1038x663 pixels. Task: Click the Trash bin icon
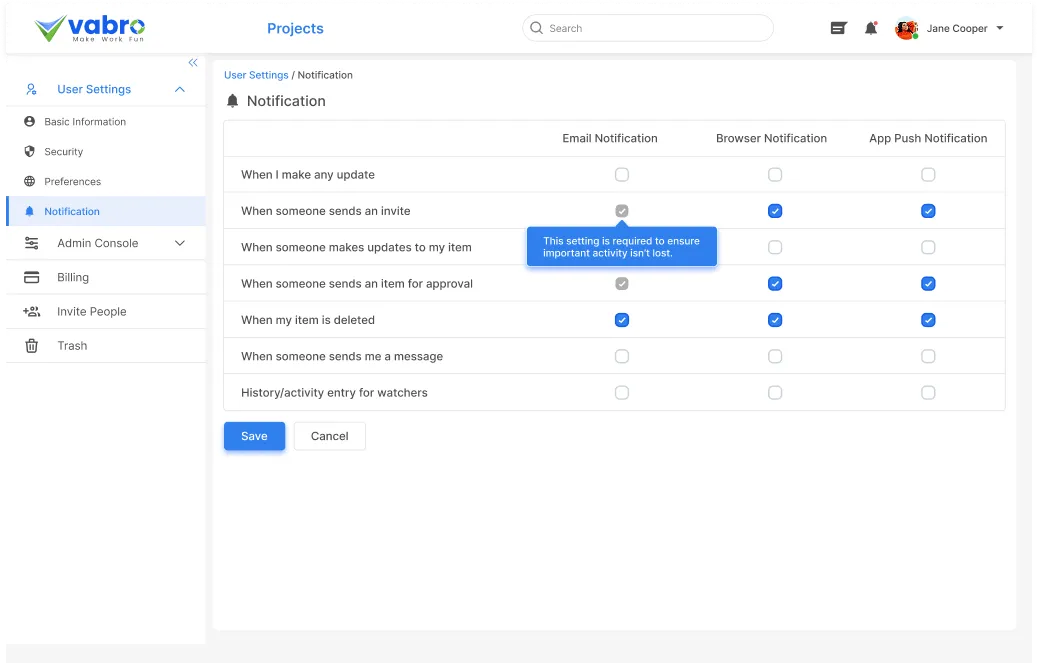tap(29, 345)
